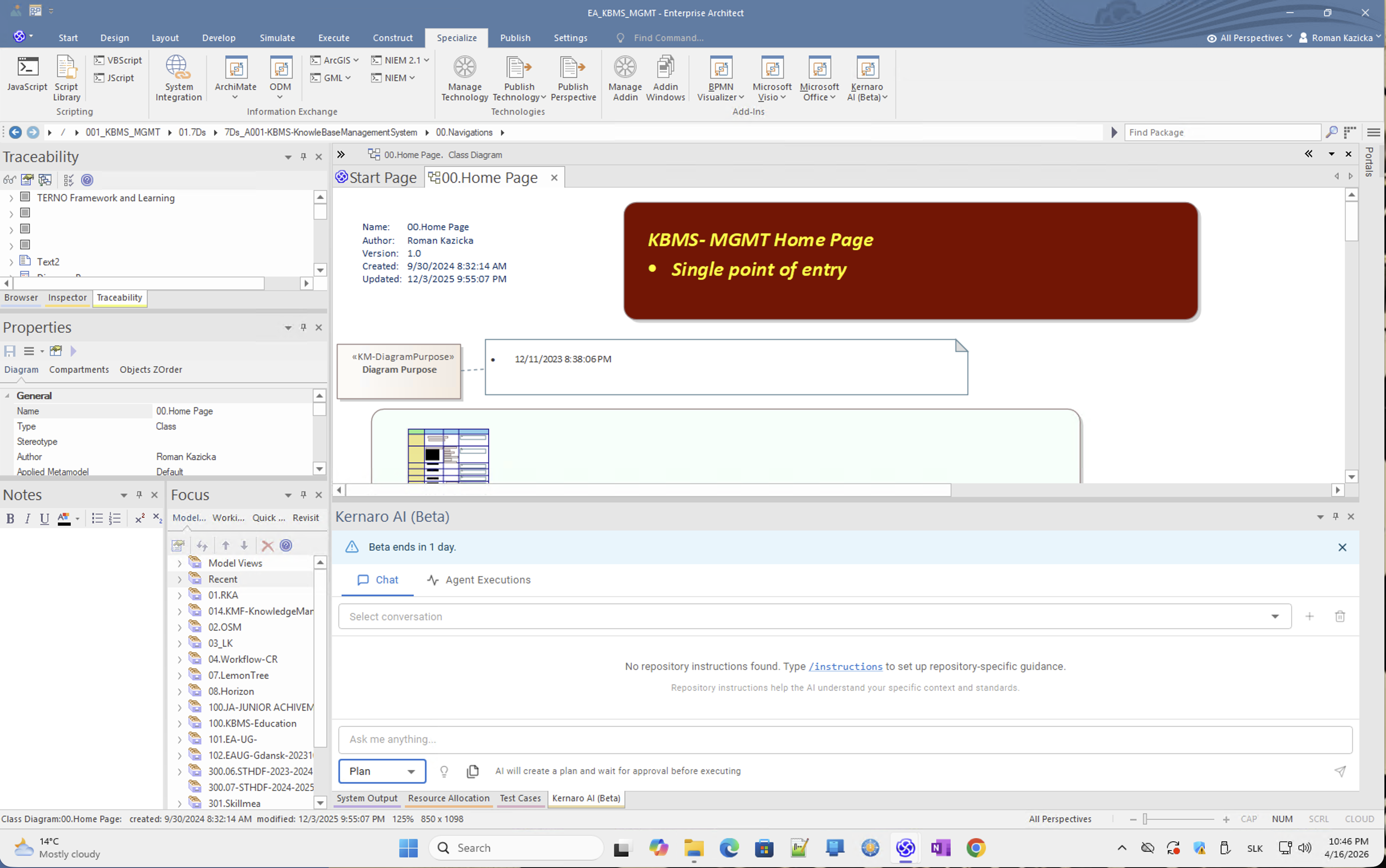Click the Traceability help icon
Image resolution: width=1386 pixels, height=868 pixels.
(87, 180)
